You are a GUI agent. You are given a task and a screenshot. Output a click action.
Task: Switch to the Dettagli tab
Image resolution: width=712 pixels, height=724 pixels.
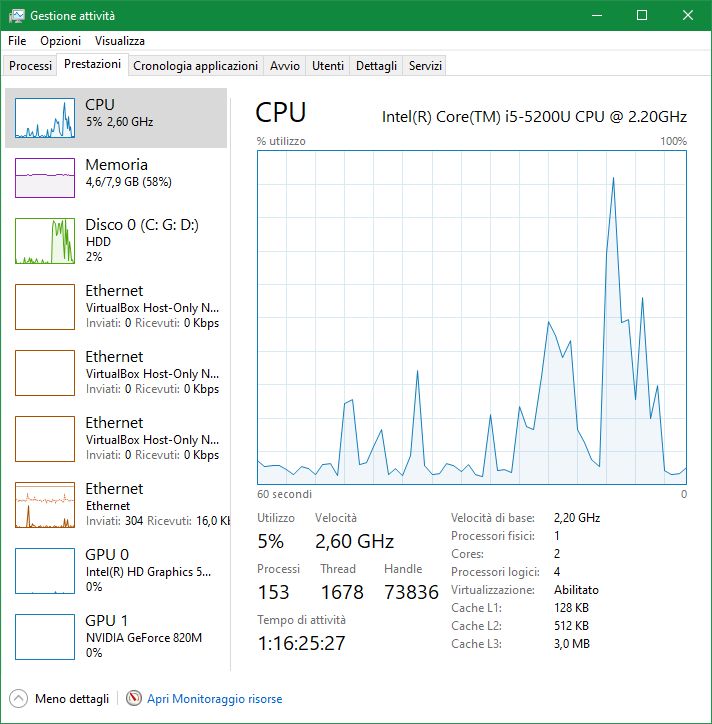pyautogui.click(x=376, y=66)
